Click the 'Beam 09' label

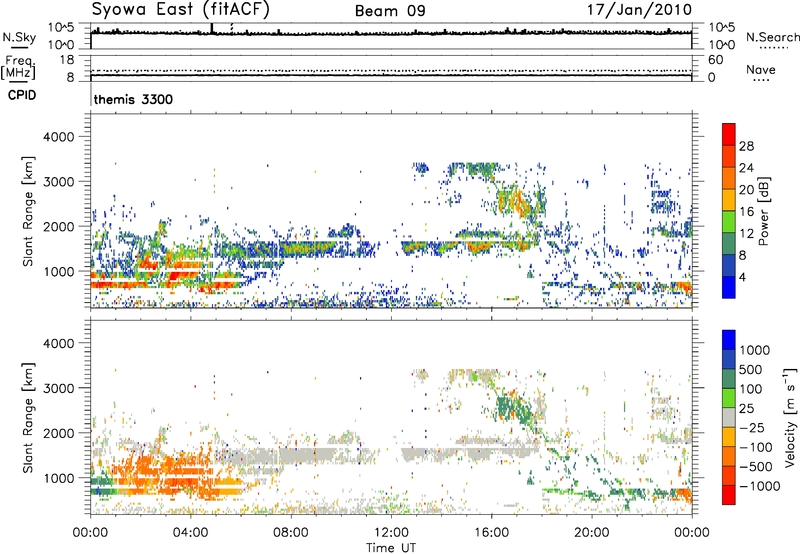pyautogui.click(x=390, y=11)
